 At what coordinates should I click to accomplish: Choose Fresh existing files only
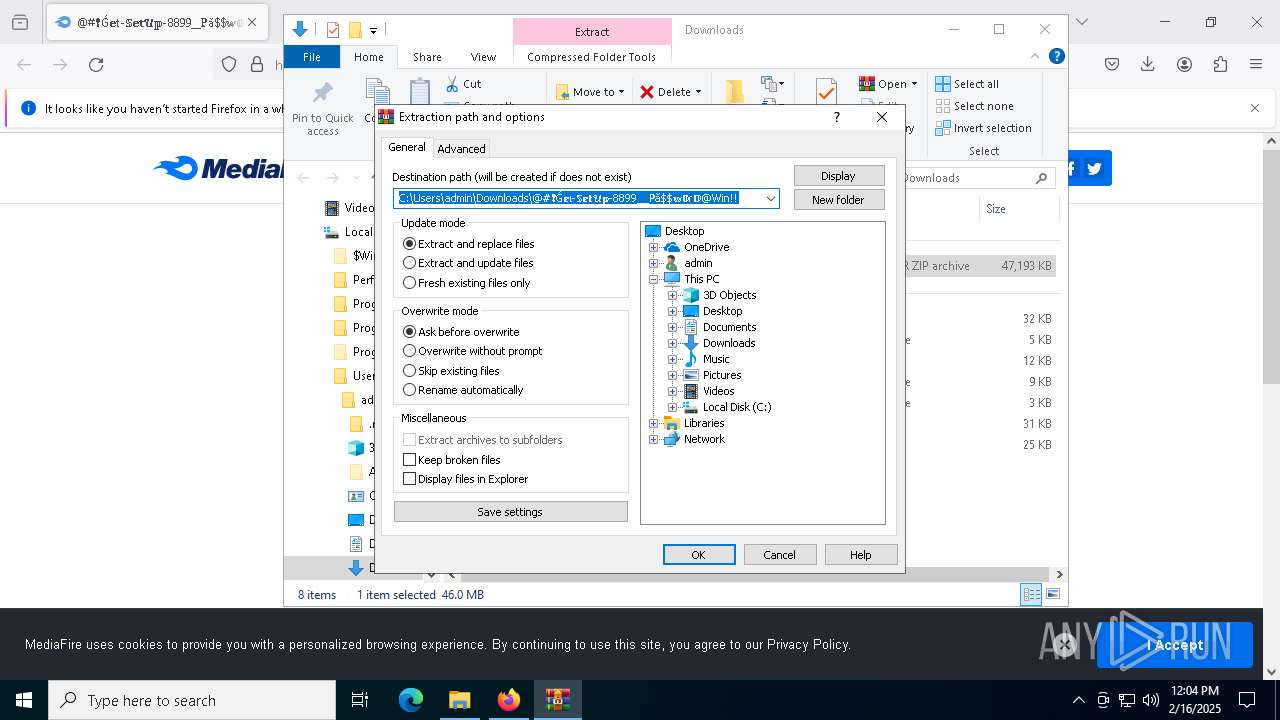(x=409, y=283)
